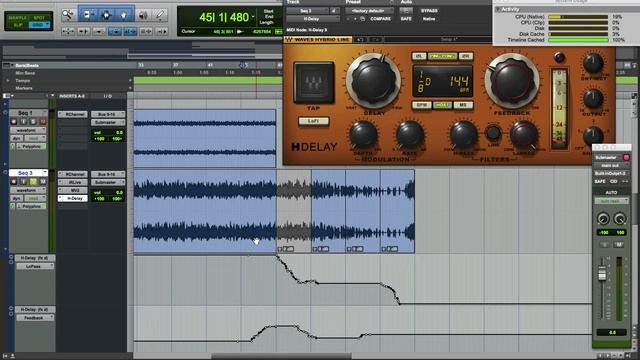
Task: Switch delay sync to HOST
Action: click(x=442, y=105)
